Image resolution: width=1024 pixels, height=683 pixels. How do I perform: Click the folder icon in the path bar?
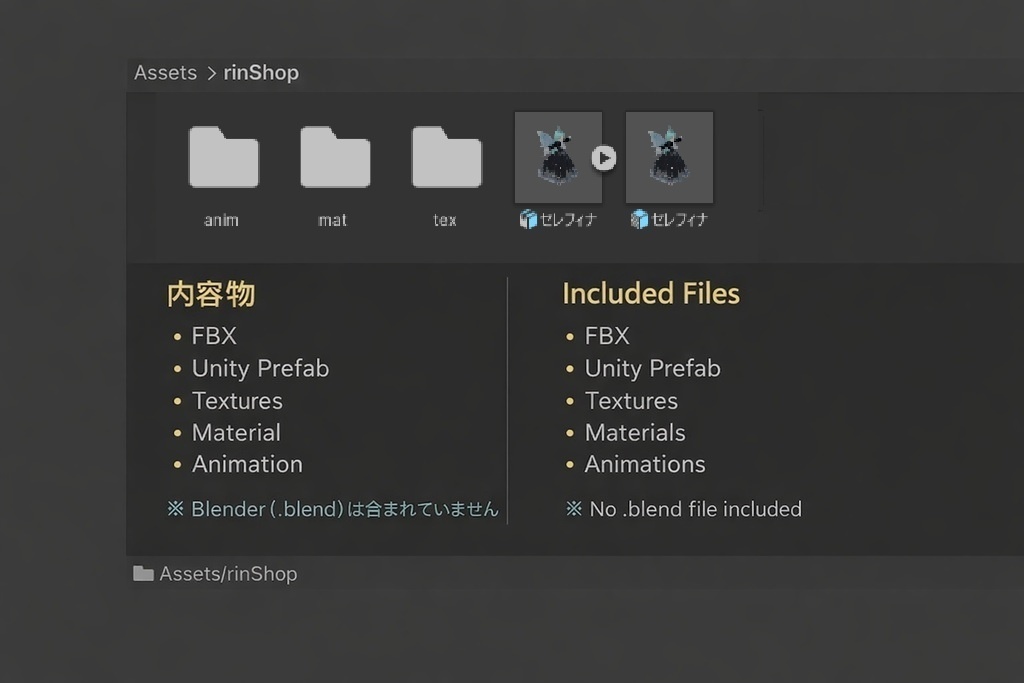[x=143, y=573]
